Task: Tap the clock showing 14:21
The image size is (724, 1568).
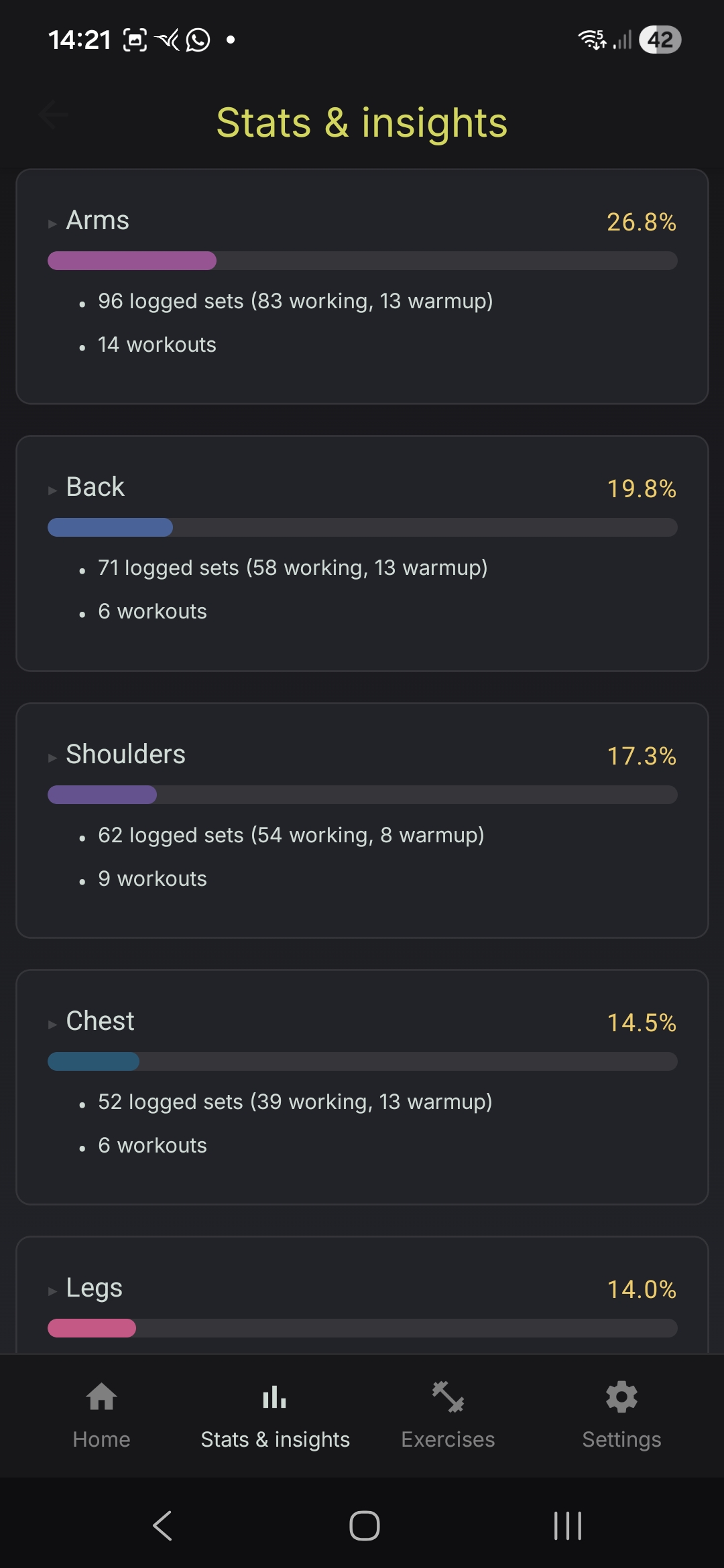Action: pyautogui.click(x=80, y=40)
